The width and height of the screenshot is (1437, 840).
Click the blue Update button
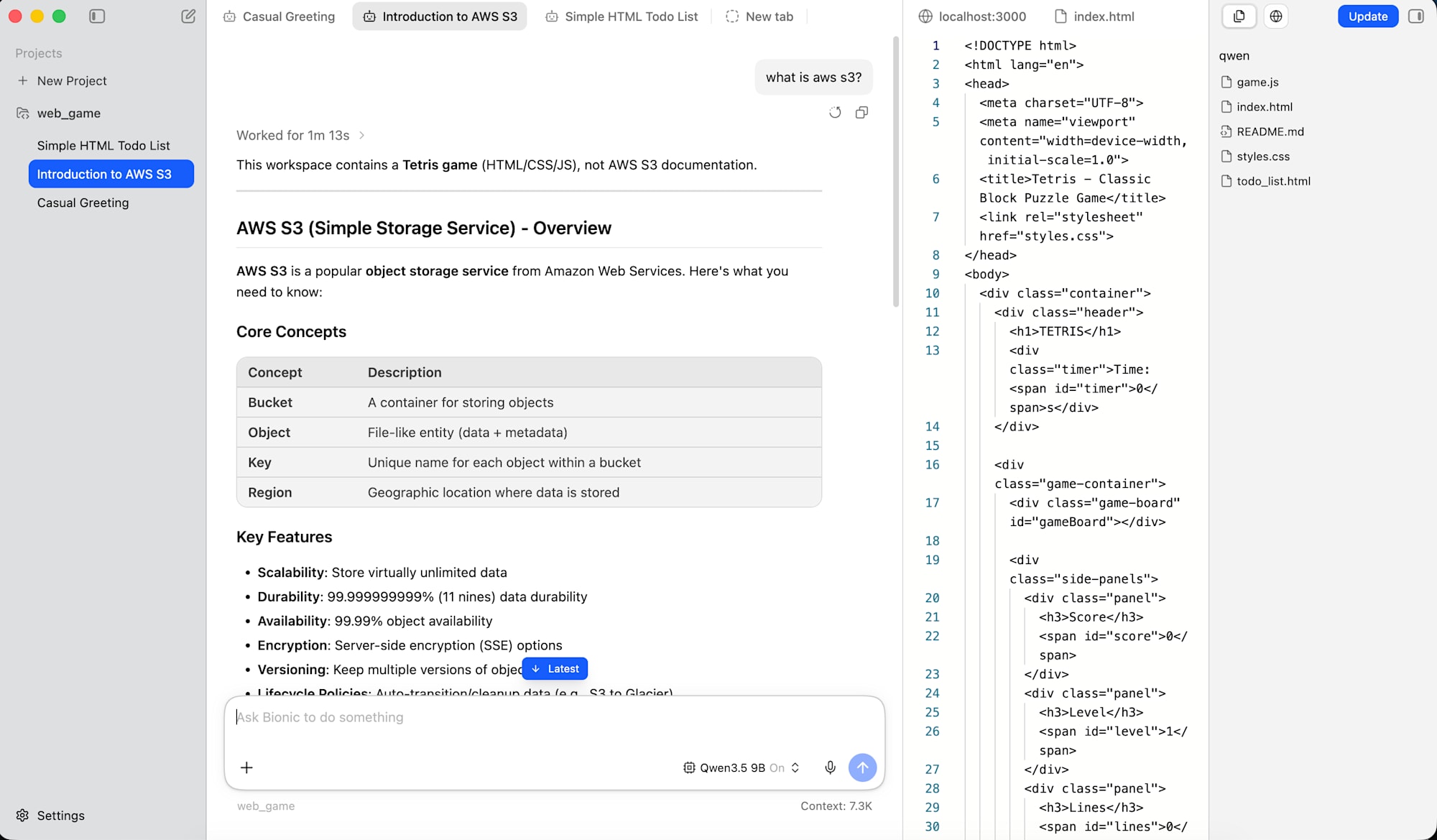1367,16
